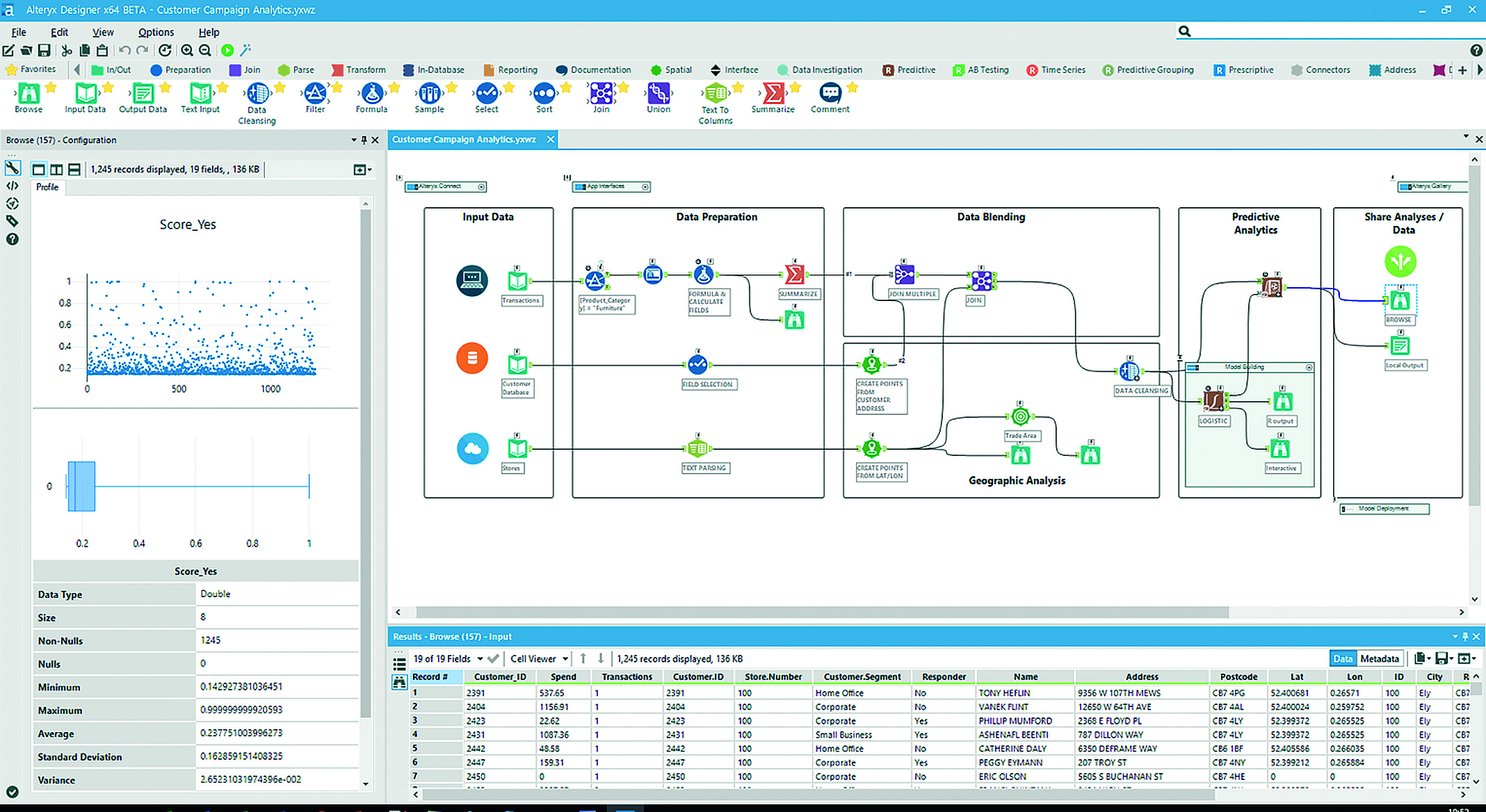This screenshot has width=1486, height=812.
Task: Click the Field Selection node on canvas
Action: pyautogui.click(x=697, y=364)
